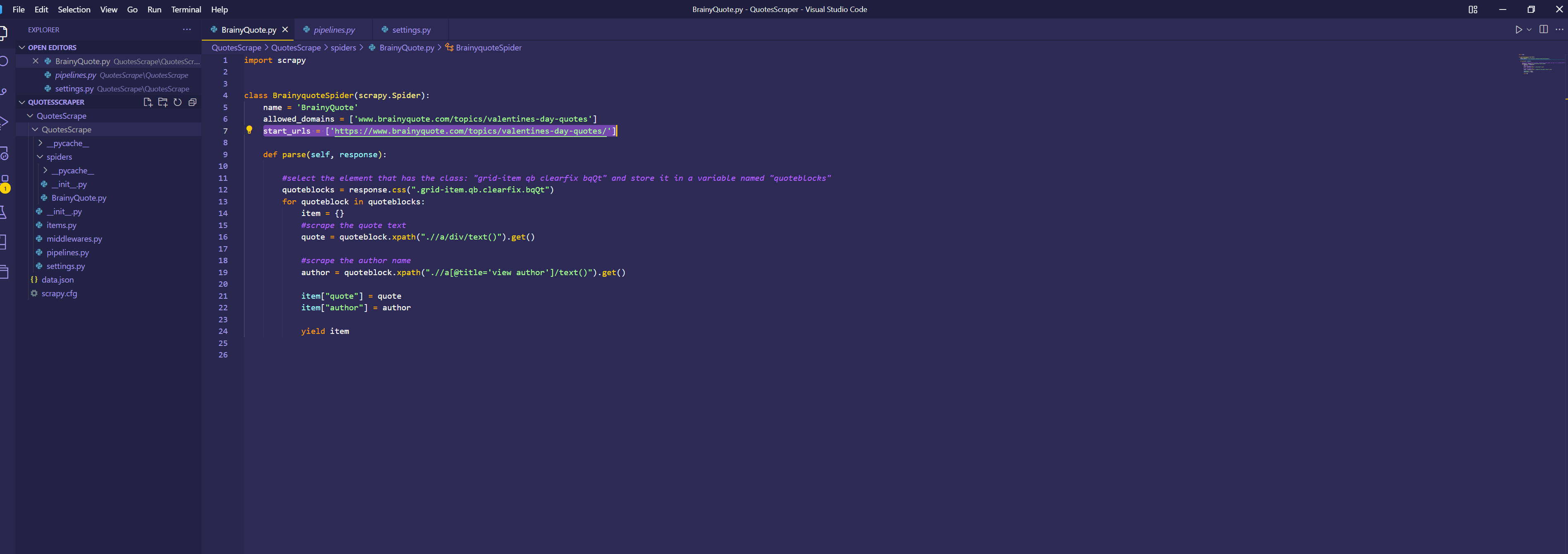This screenshot has height=554, width=1568.
Task: Open the Search view in activity bar
Action: 4,61
